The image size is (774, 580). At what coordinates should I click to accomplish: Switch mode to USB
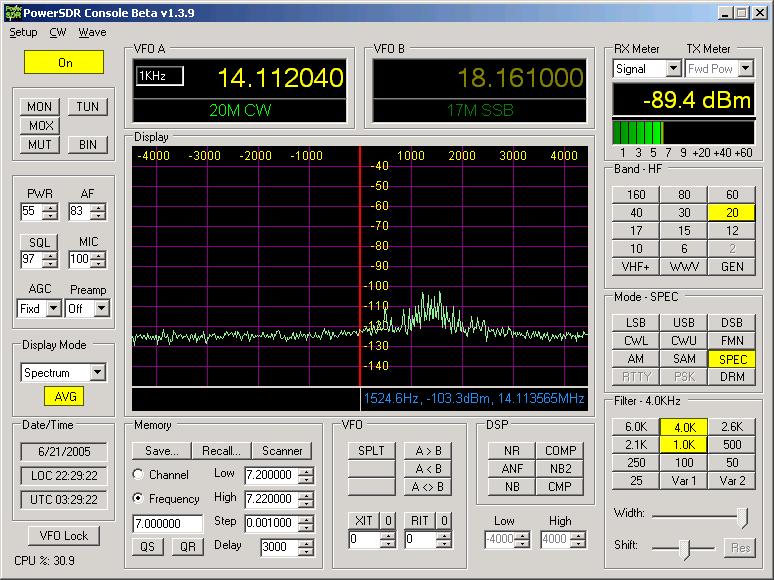click(x=684, y=323)
